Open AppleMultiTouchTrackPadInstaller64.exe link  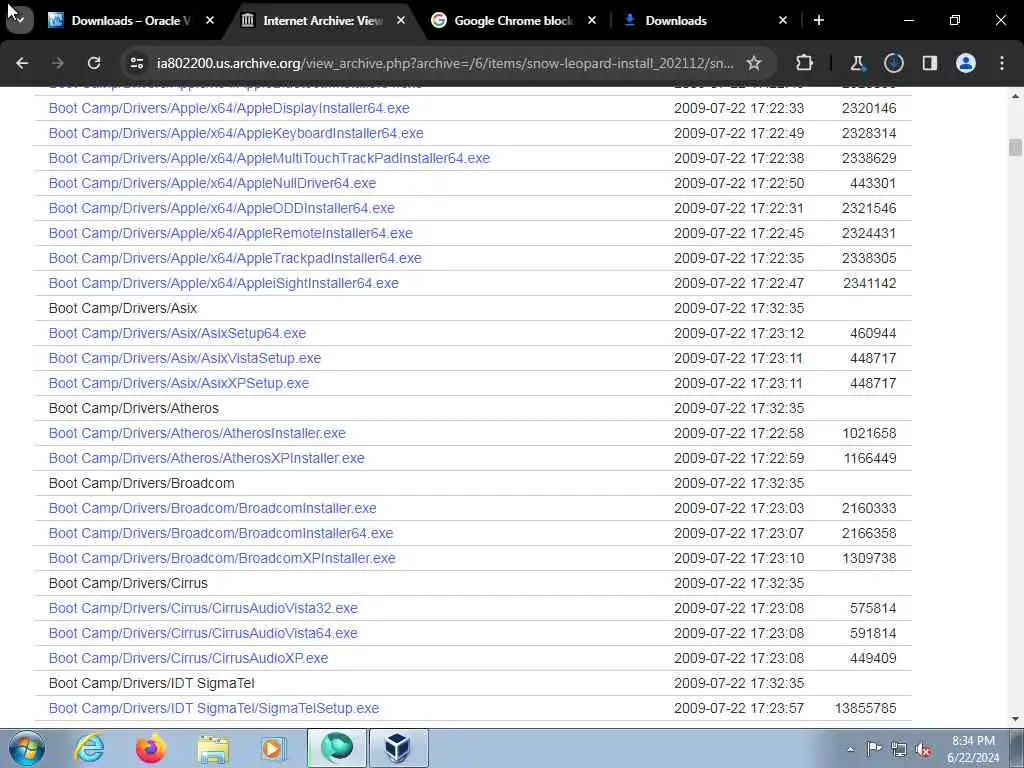269,158
